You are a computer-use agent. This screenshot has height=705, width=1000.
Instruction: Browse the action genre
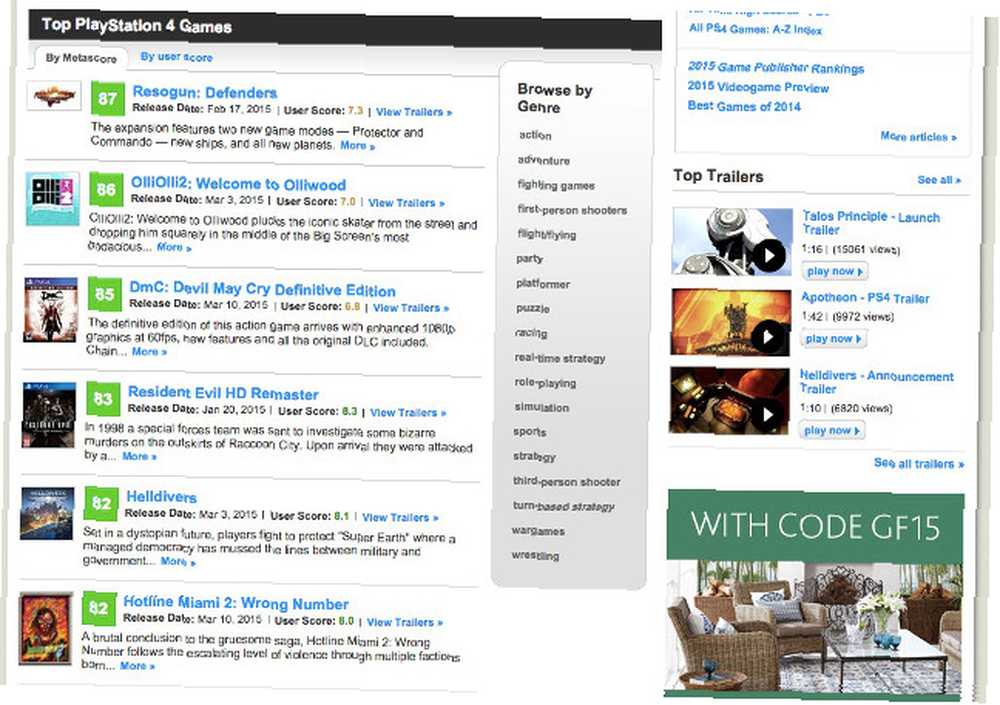535,135
